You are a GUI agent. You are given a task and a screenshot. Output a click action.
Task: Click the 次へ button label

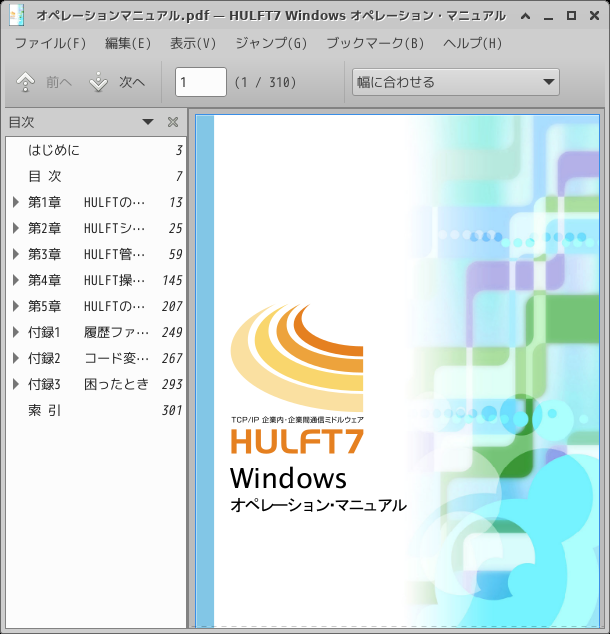132,82
